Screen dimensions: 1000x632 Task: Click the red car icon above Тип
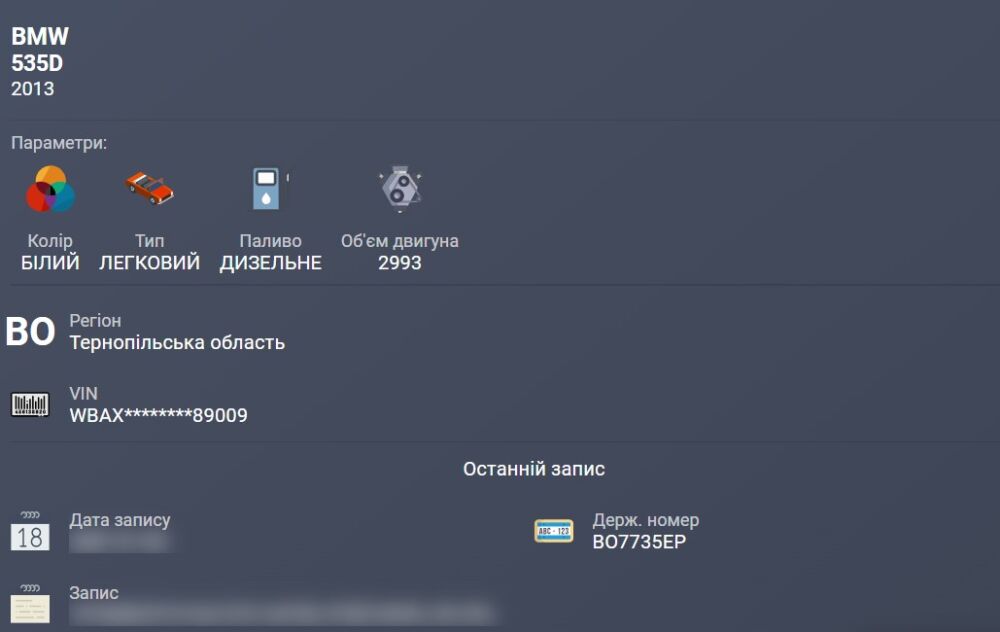pos(149,188)
